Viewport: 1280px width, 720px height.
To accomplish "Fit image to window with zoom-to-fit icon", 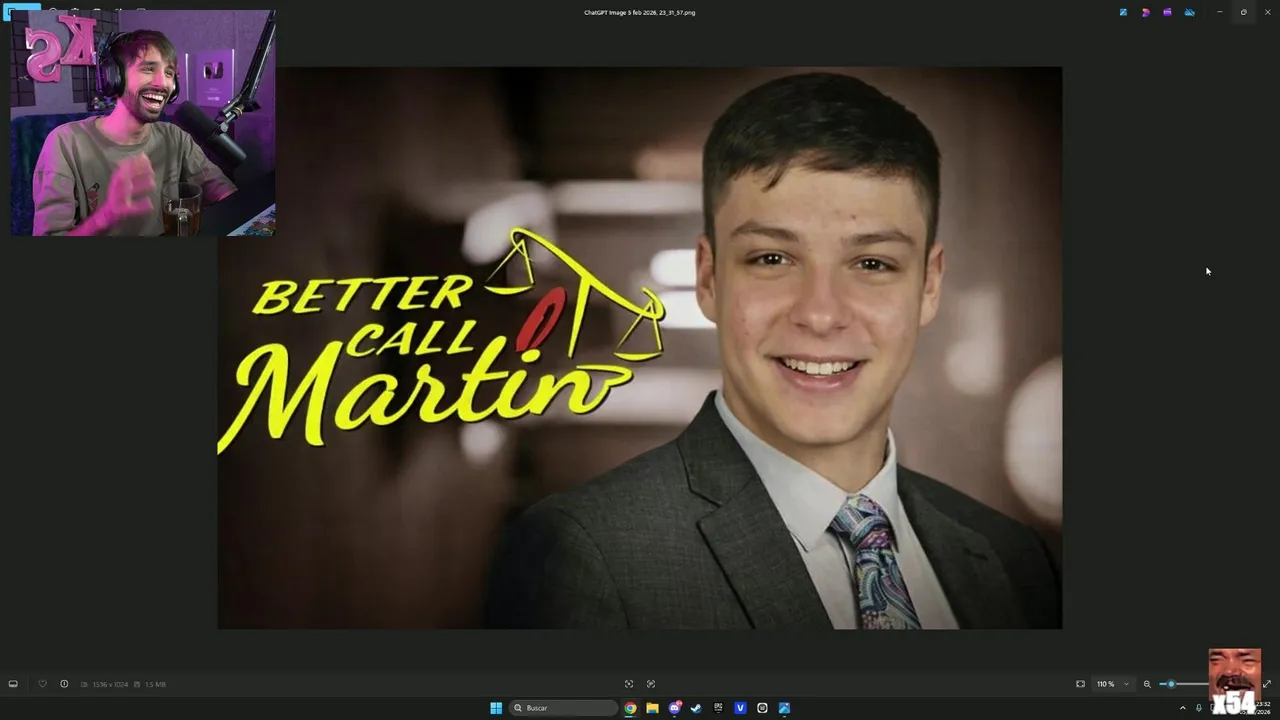I will pyautogui.click(x=1080, y=684).
